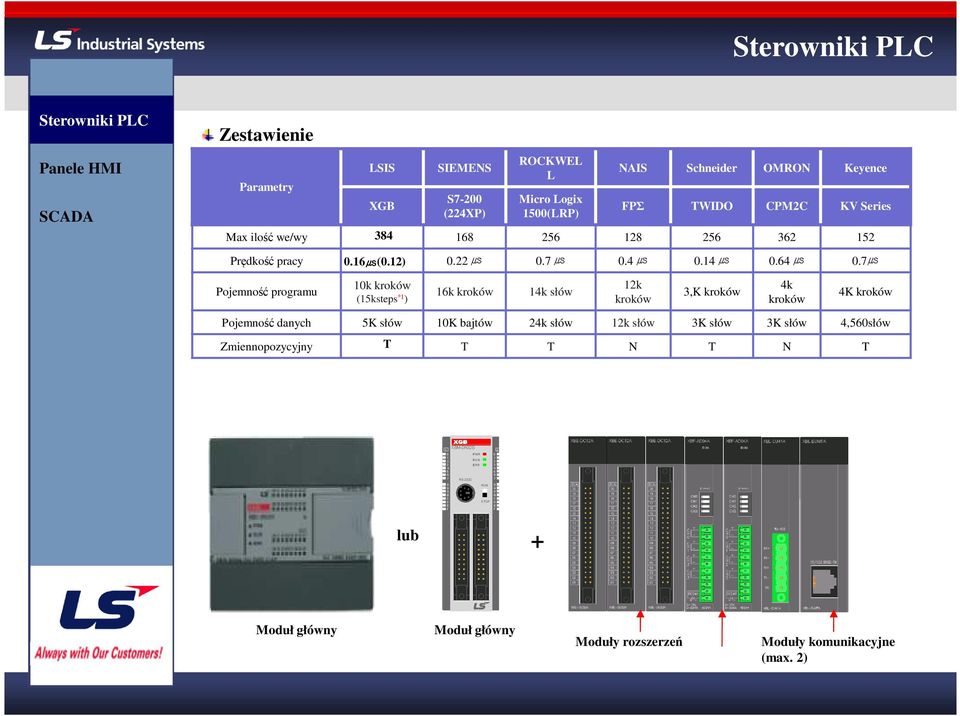
Task: Click the '10K bajtów' data capacity cell
Action: [464, 323]
